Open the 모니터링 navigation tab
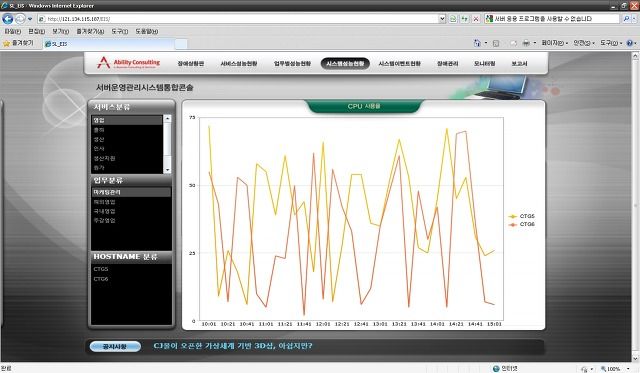Viewport: 640px width, 373px height. [x=484, y=64]
